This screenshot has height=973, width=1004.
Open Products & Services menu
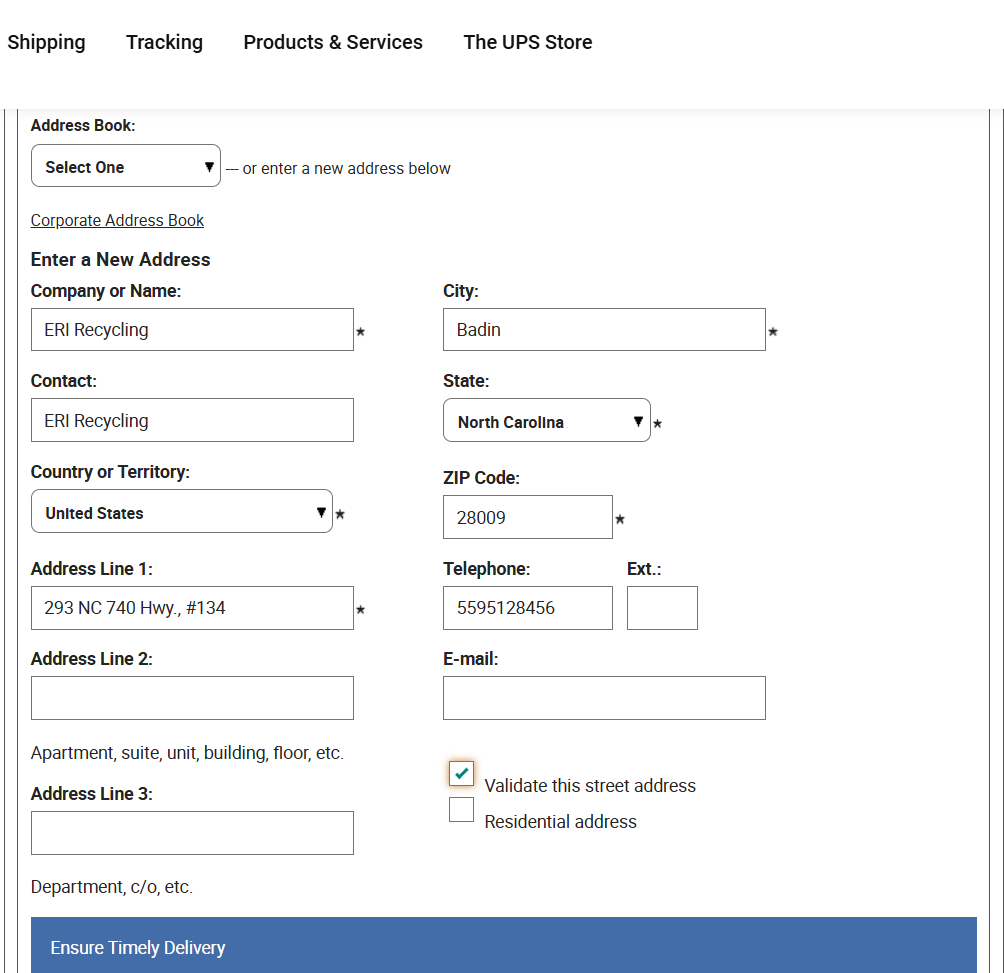point(333,42)
